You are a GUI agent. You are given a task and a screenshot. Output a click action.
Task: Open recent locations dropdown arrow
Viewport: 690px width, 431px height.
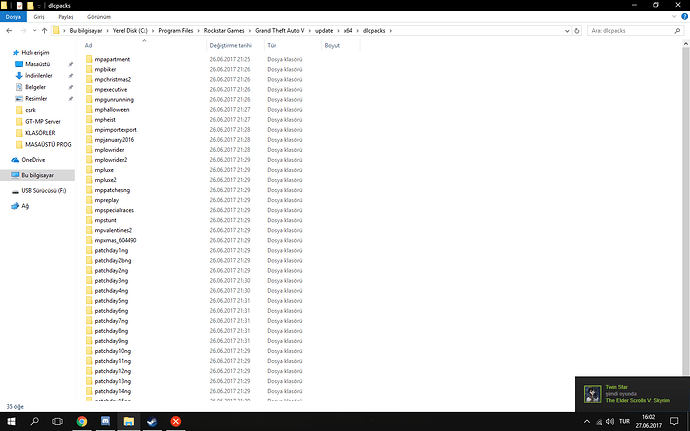click(34, 31)
